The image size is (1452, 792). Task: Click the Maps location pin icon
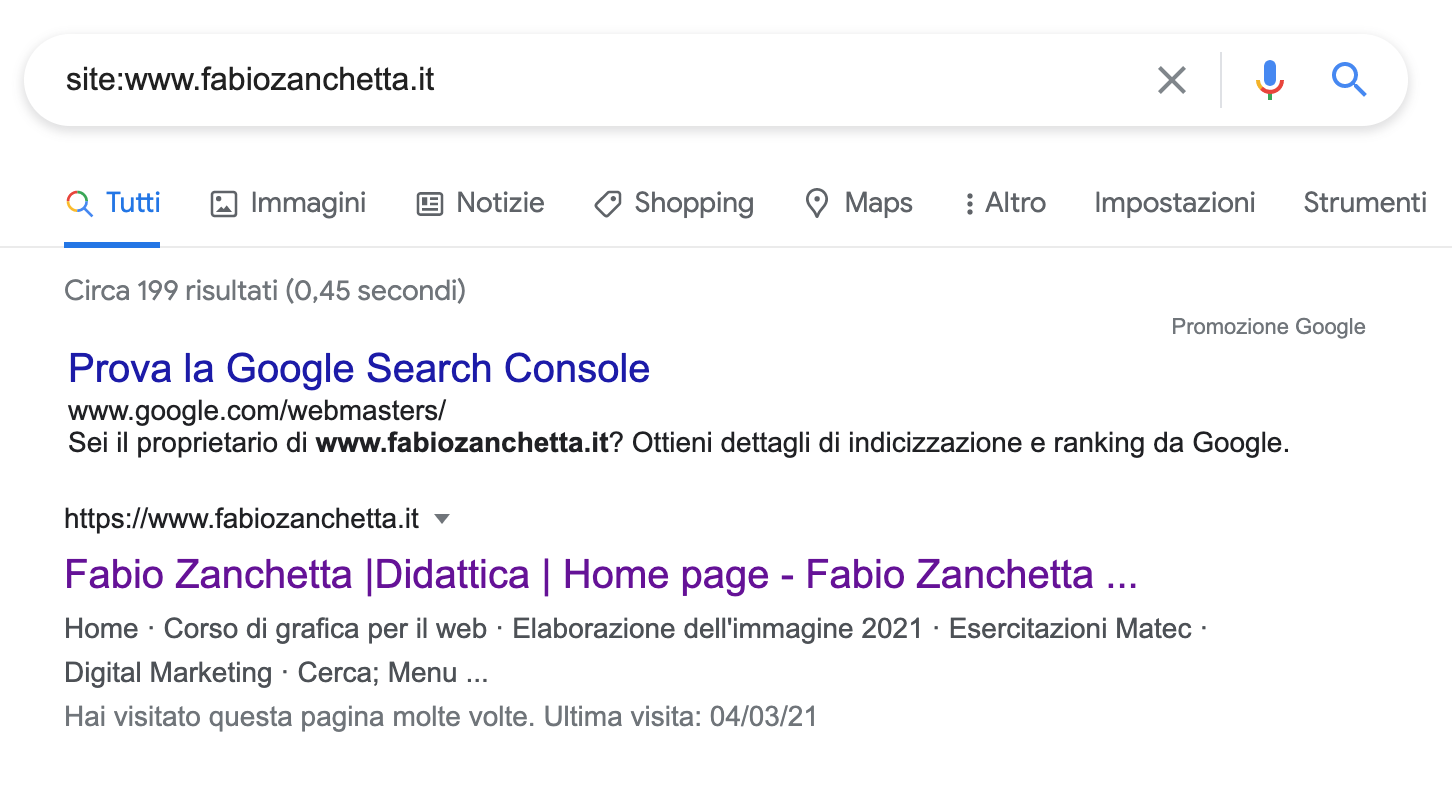tap(817, 204)
